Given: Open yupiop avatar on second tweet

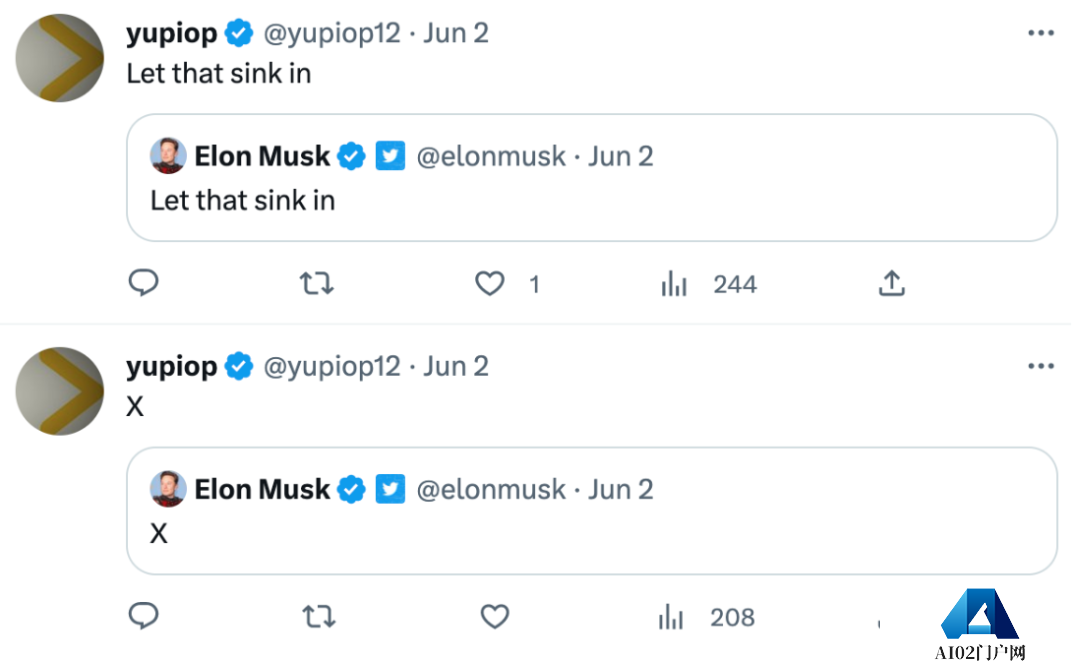Looking at the screenshot, I should 60,390.
